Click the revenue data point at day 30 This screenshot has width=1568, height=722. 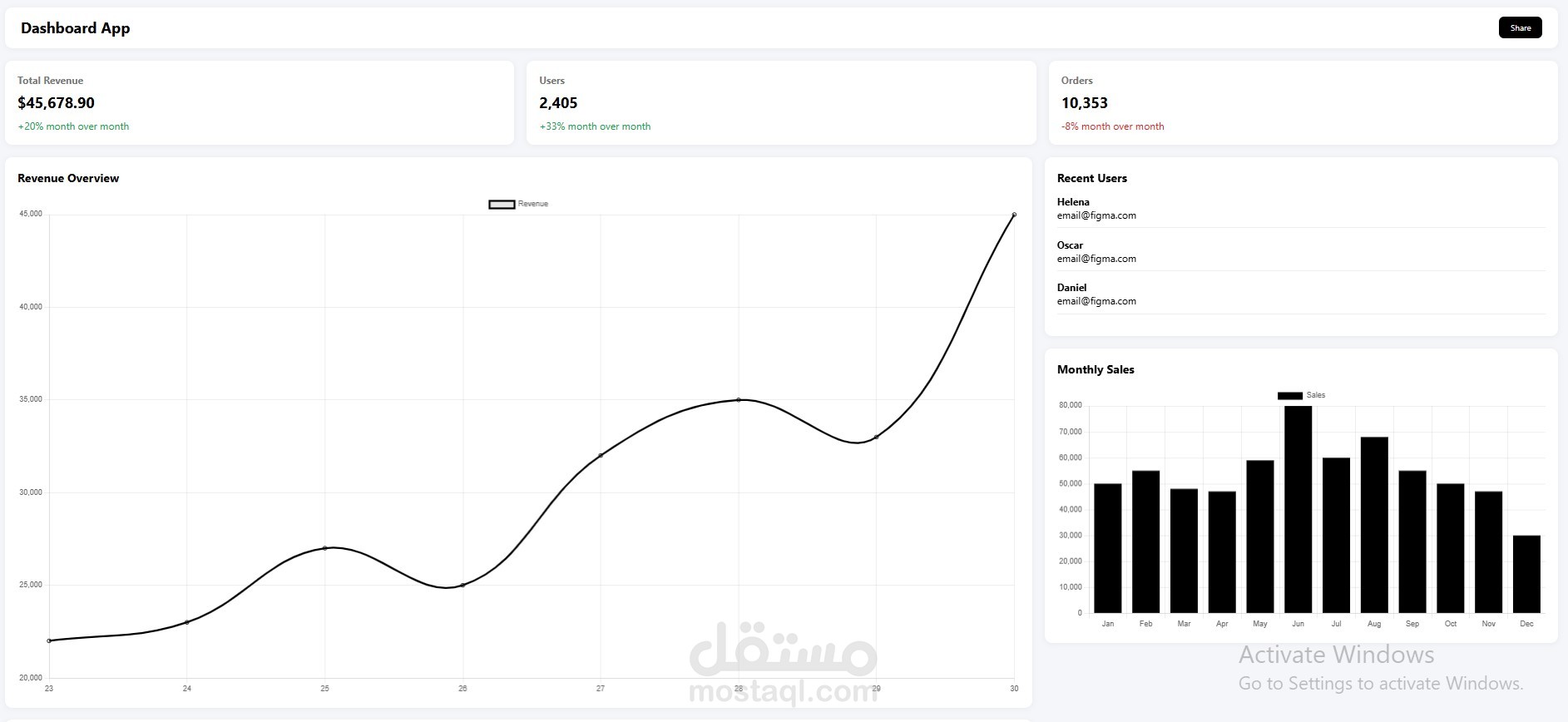(x=1014, y=215)
